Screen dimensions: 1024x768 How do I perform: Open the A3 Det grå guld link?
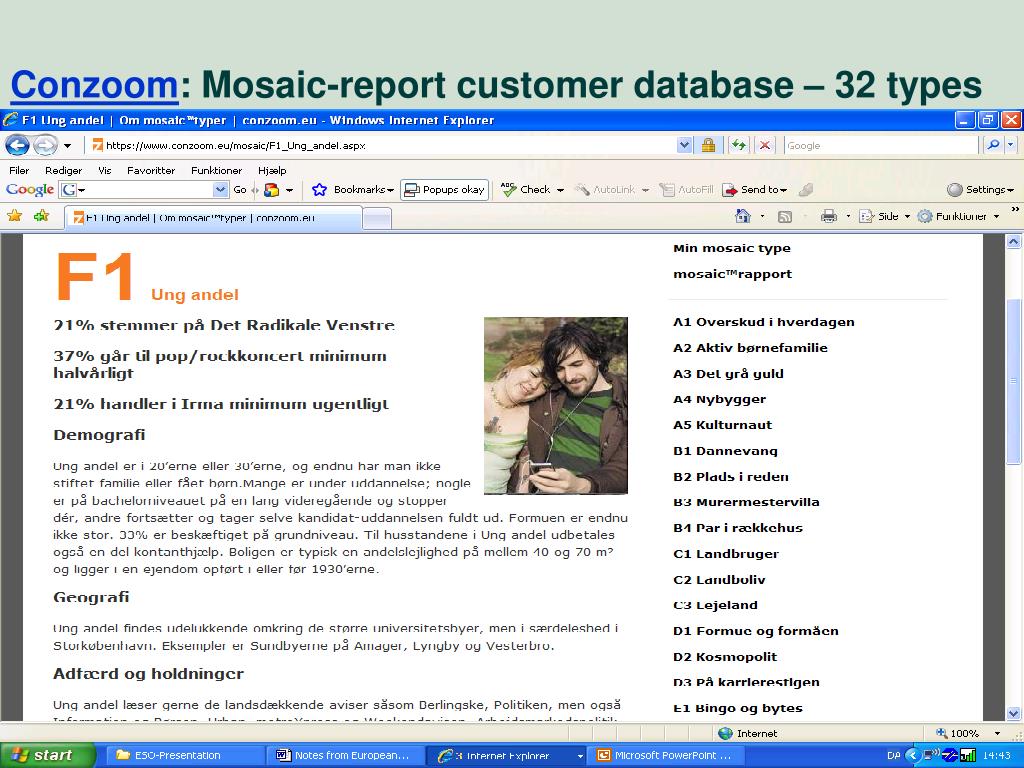click(728, 374)
